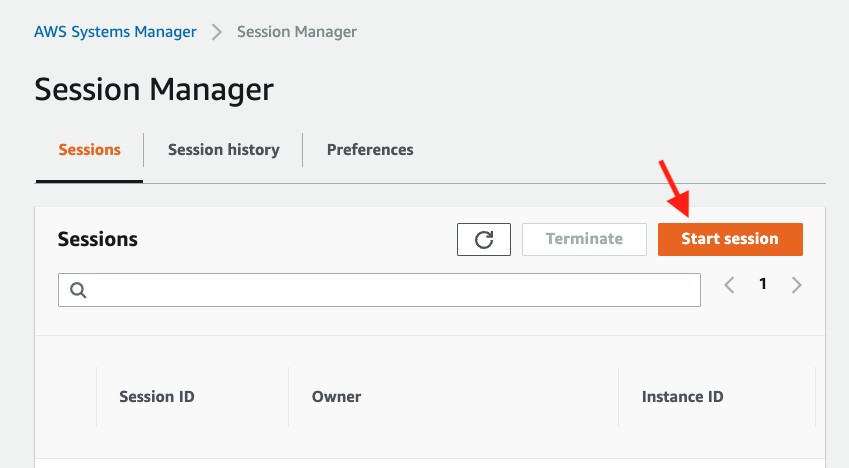Viewport: 849px width, 468px height.
Task: Sort by the Session ID column header
Action: click(x=157, y=397)
